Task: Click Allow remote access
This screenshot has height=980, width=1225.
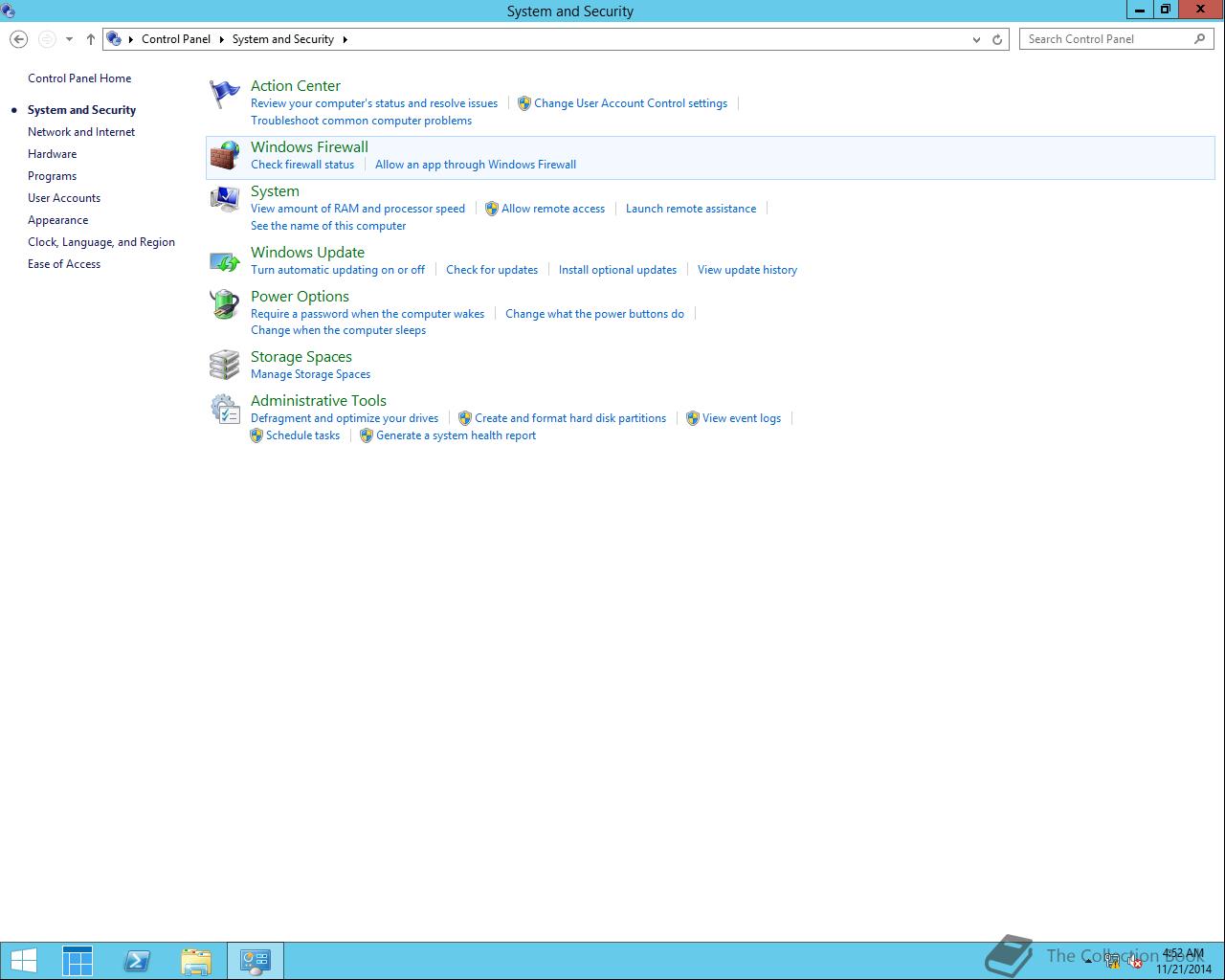Action: point(553,209)
